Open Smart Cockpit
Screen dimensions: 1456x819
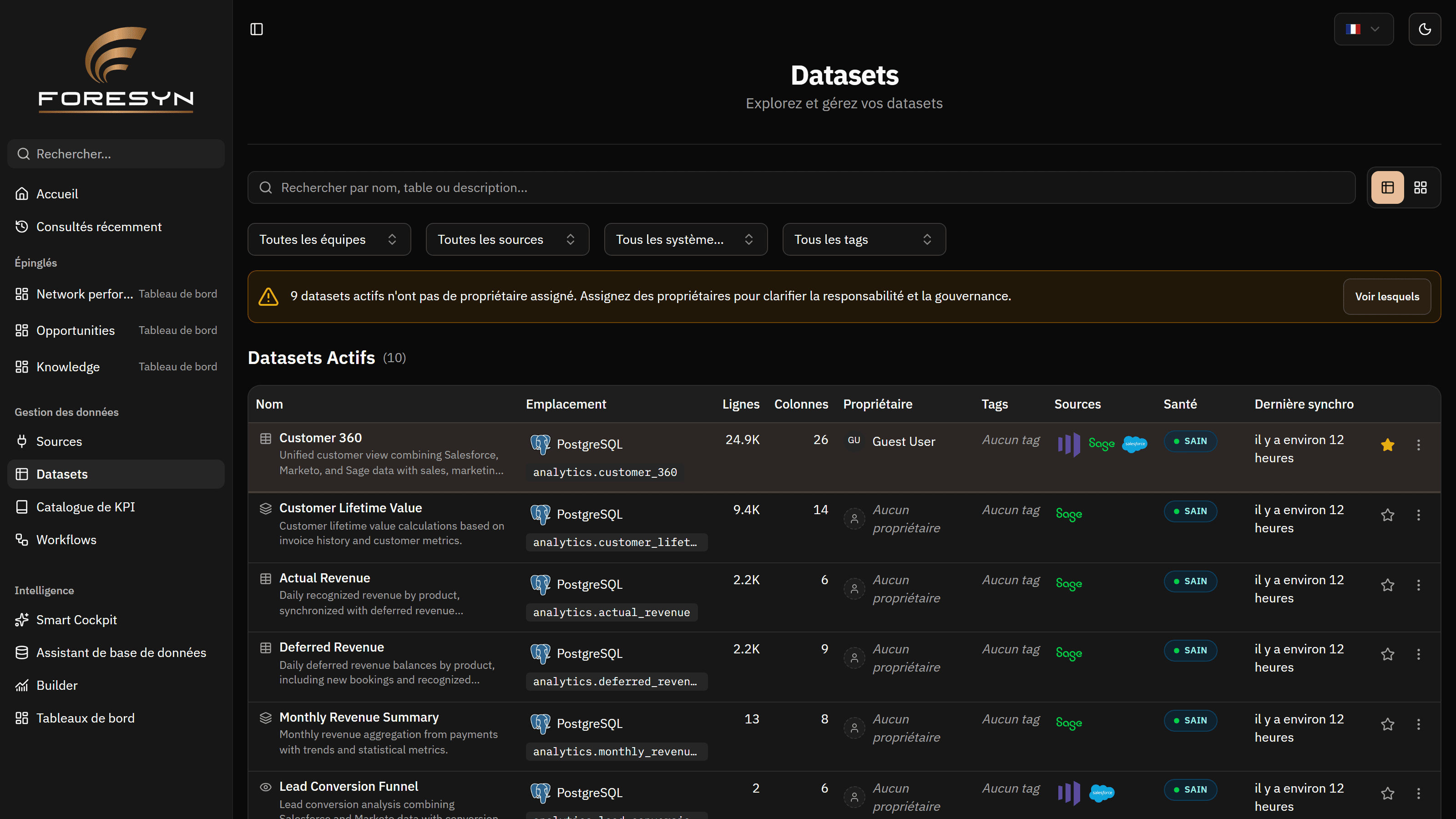point(116,620)
